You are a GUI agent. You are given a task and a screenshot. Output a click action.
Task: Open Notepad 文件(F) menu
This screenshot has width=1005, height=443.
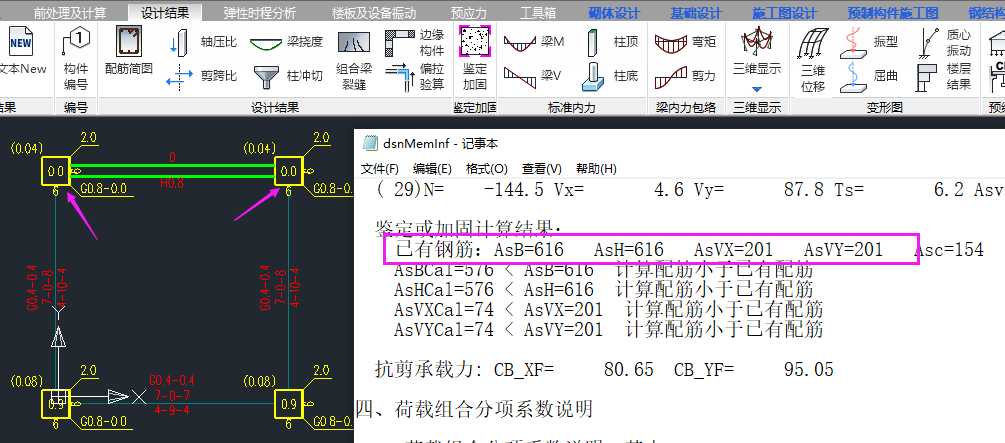(x=379, y=169)
